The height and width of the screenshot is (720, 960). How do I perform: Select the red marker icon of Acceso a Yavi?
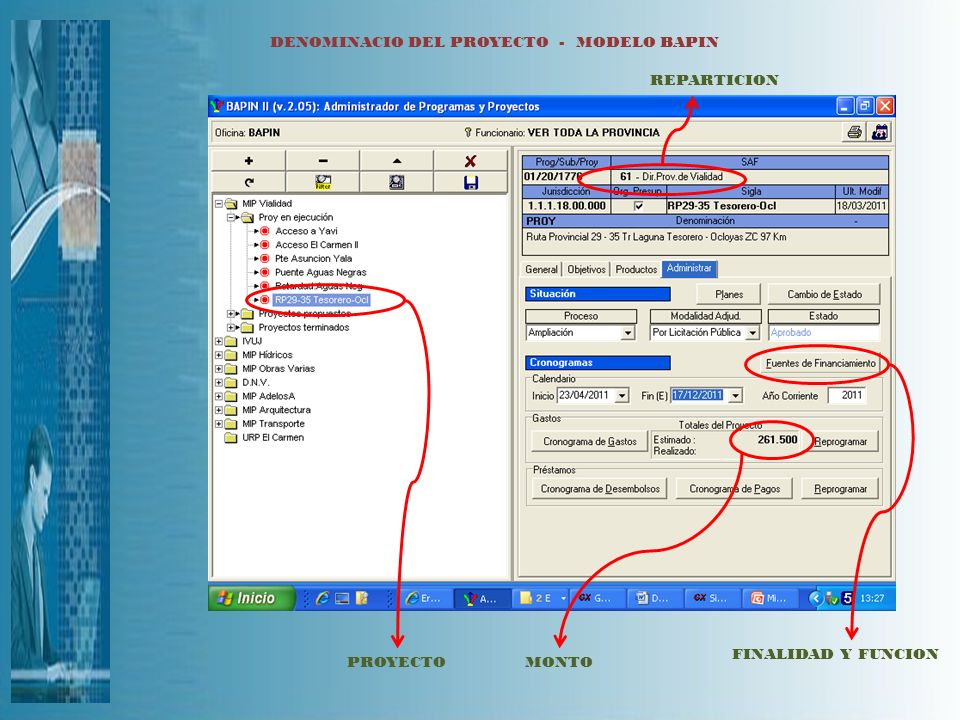pos(264,231)
